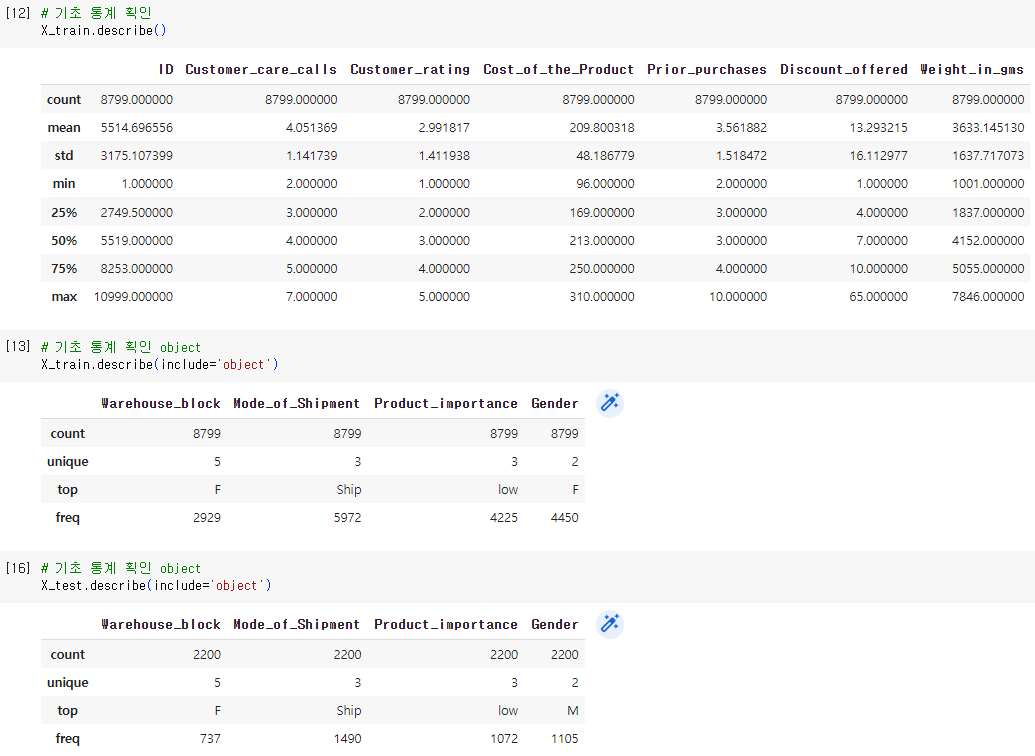Click the magic wand chart icon beside X_test object table

tap(610, 625)
